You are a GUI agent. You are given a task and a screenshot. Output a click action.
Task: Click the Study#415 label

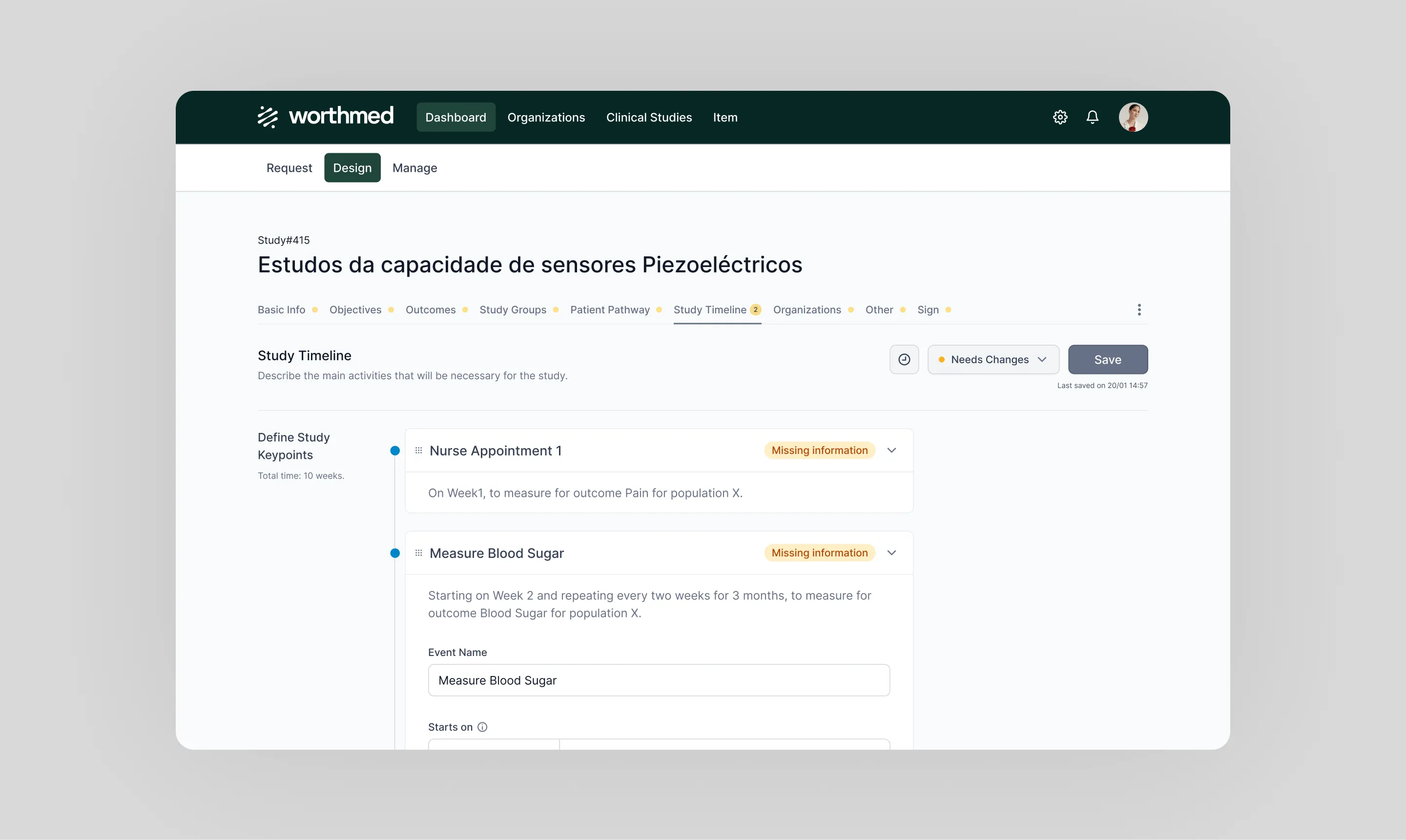coord(284,240)
